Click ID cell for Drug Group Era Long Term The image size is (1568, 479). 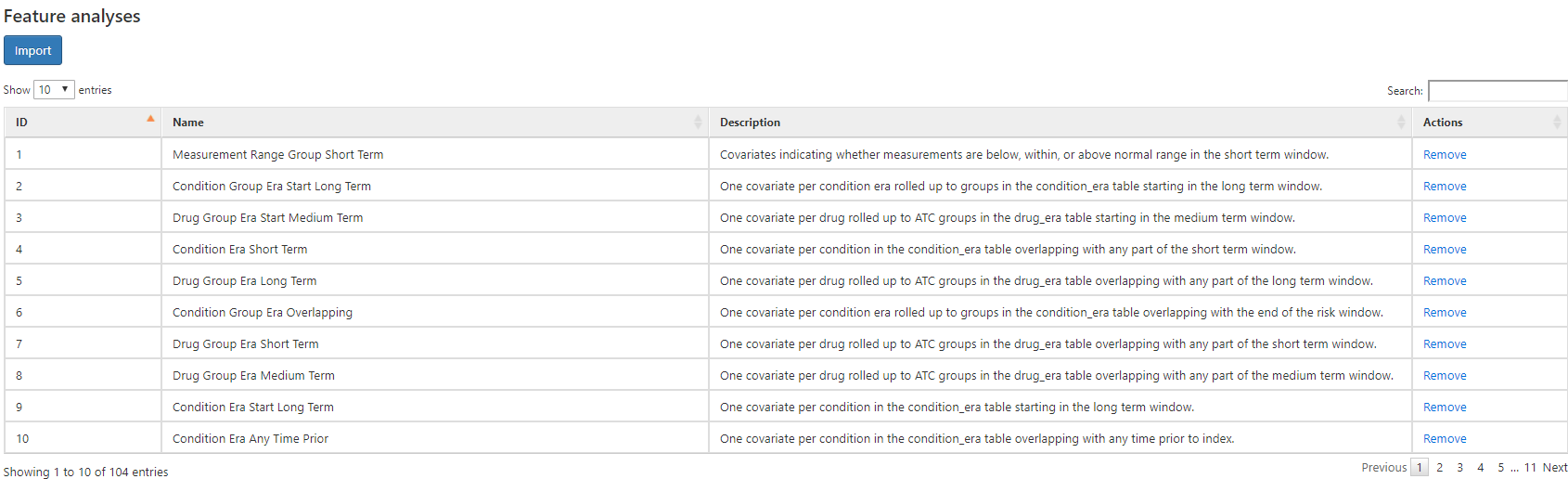click(83, 280)
